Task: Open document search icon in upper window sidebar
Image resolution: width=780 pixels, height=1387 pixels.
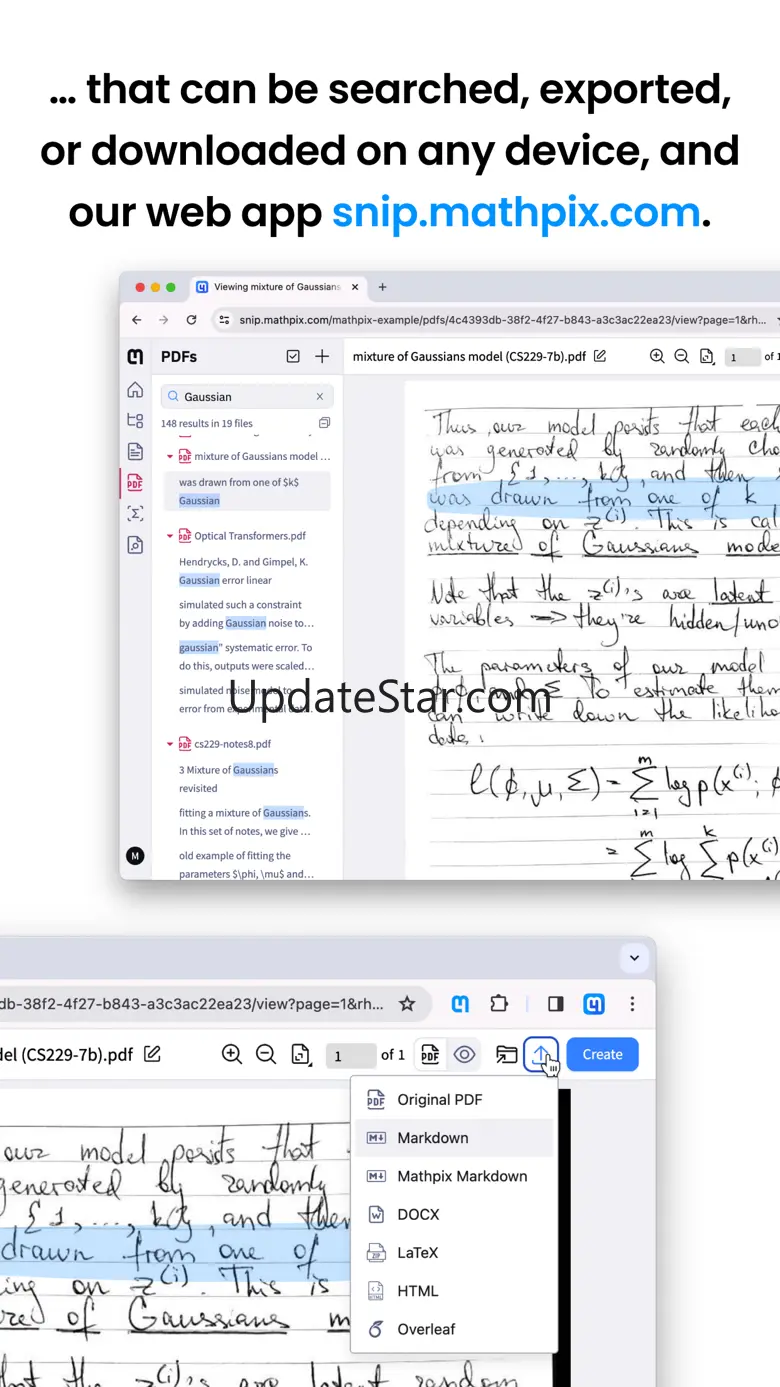Action: pos(135,545)
